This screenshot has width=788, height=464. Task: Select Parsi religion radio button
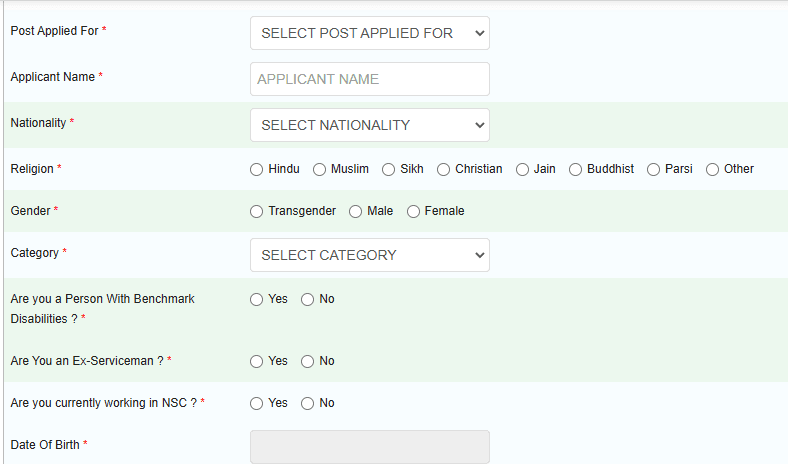click(654, 169)
